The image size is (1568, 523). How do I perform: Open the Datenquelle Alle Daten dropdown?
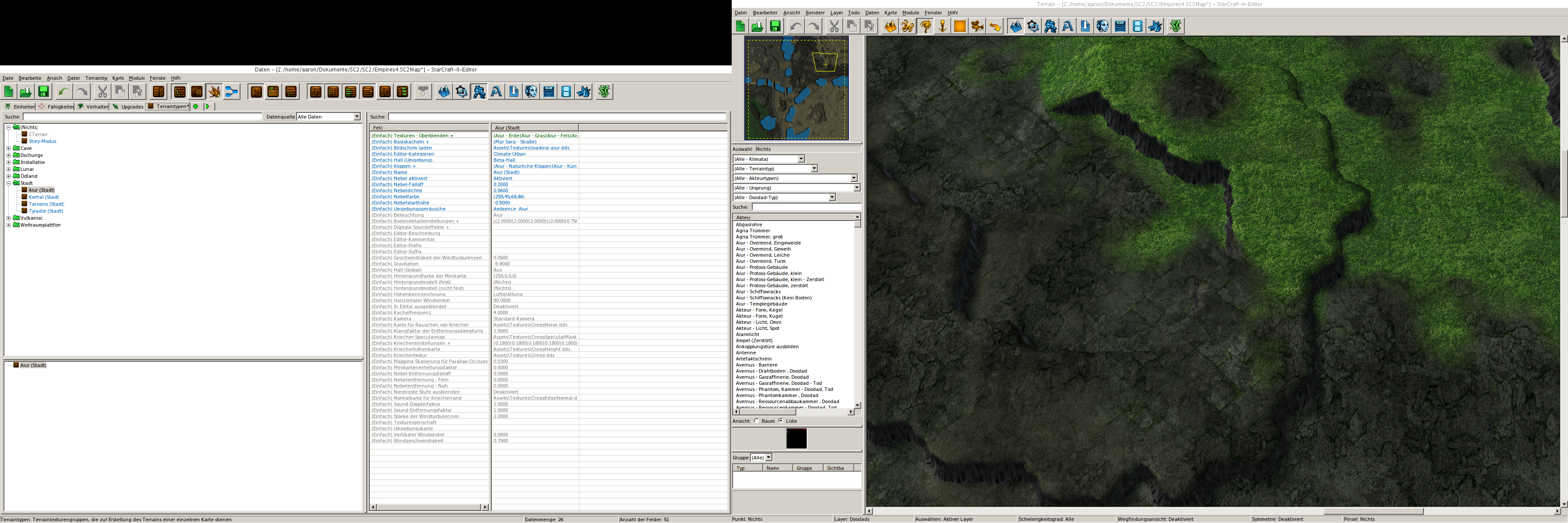[329, 117]
